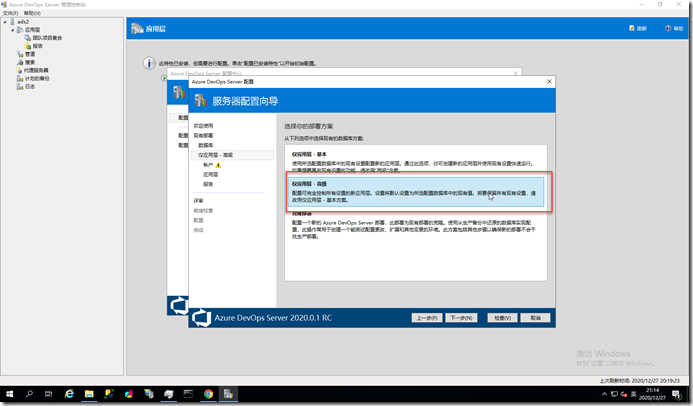Select the 团队项目集合 tree icon
This screenshot has width=693, height=406.
28,38
